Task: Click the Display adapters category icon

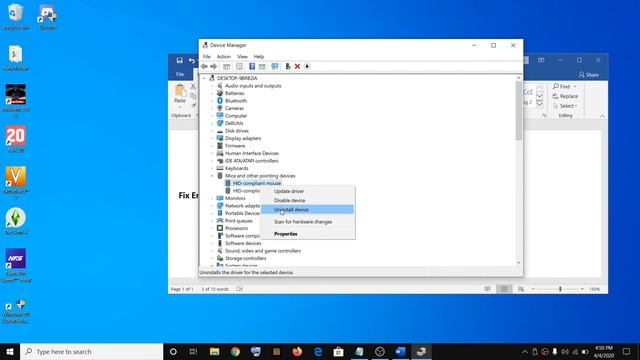Action: (220, 138)
